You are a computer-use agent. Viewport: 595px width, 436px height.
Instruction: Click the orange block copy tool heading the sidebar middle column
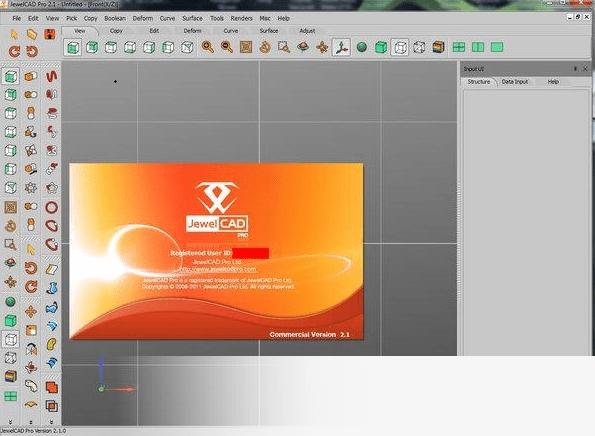31,76
